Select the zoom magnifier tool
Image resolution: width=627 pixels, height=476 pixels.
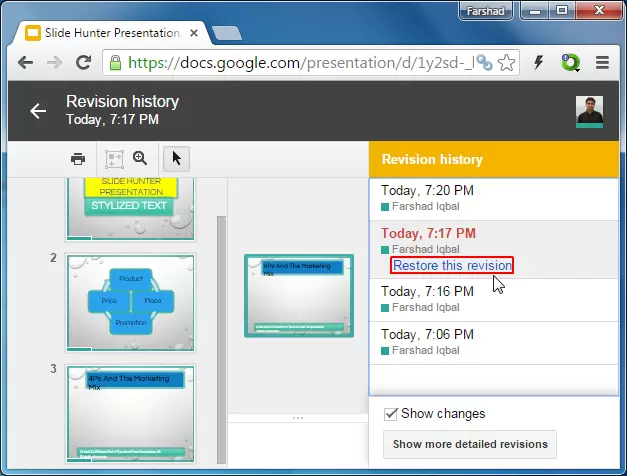(x=140, y=159)
